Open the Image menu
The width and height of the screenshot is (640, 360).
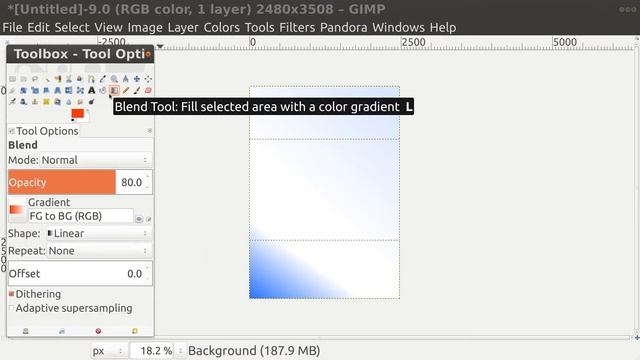click(x=145, y=27)
